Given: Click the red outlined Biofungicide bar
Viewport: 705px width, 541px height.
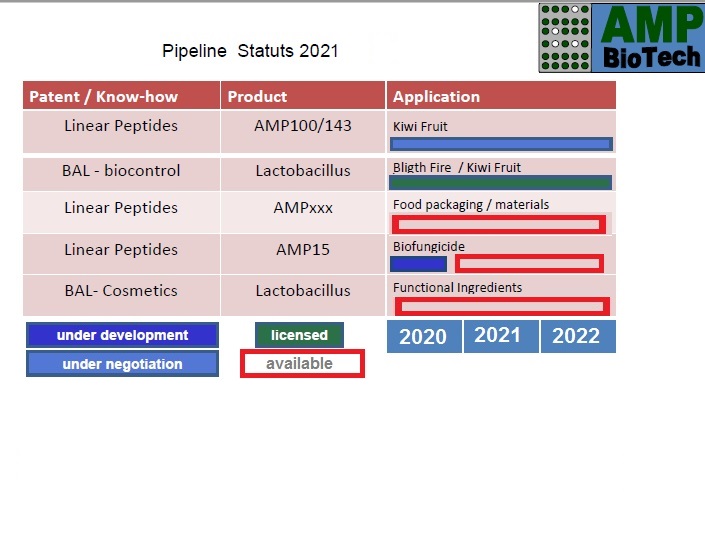Looking at the screenshot, I should [x=529, y=264].
